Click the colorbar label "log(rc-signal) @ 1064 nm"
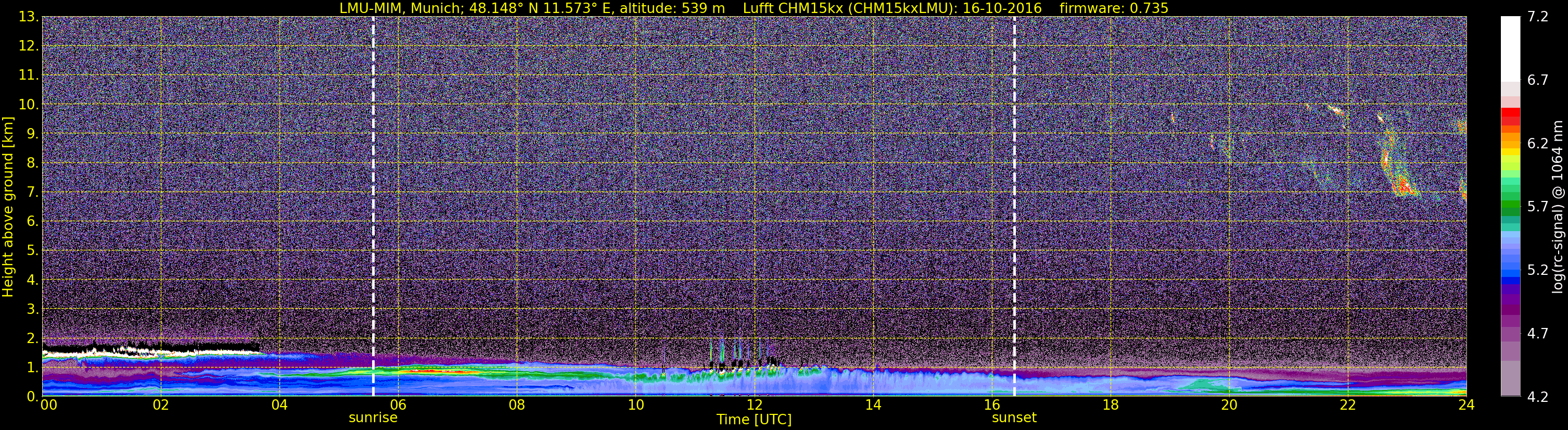1568x430 pixels. (x=1557, y=207)
